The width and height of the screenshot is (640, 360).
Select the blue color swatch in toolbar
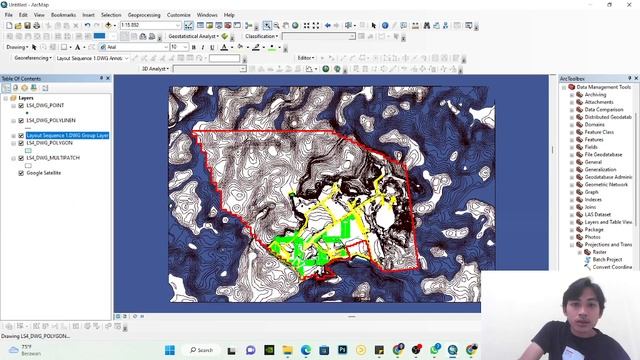(x=100, y=36)
